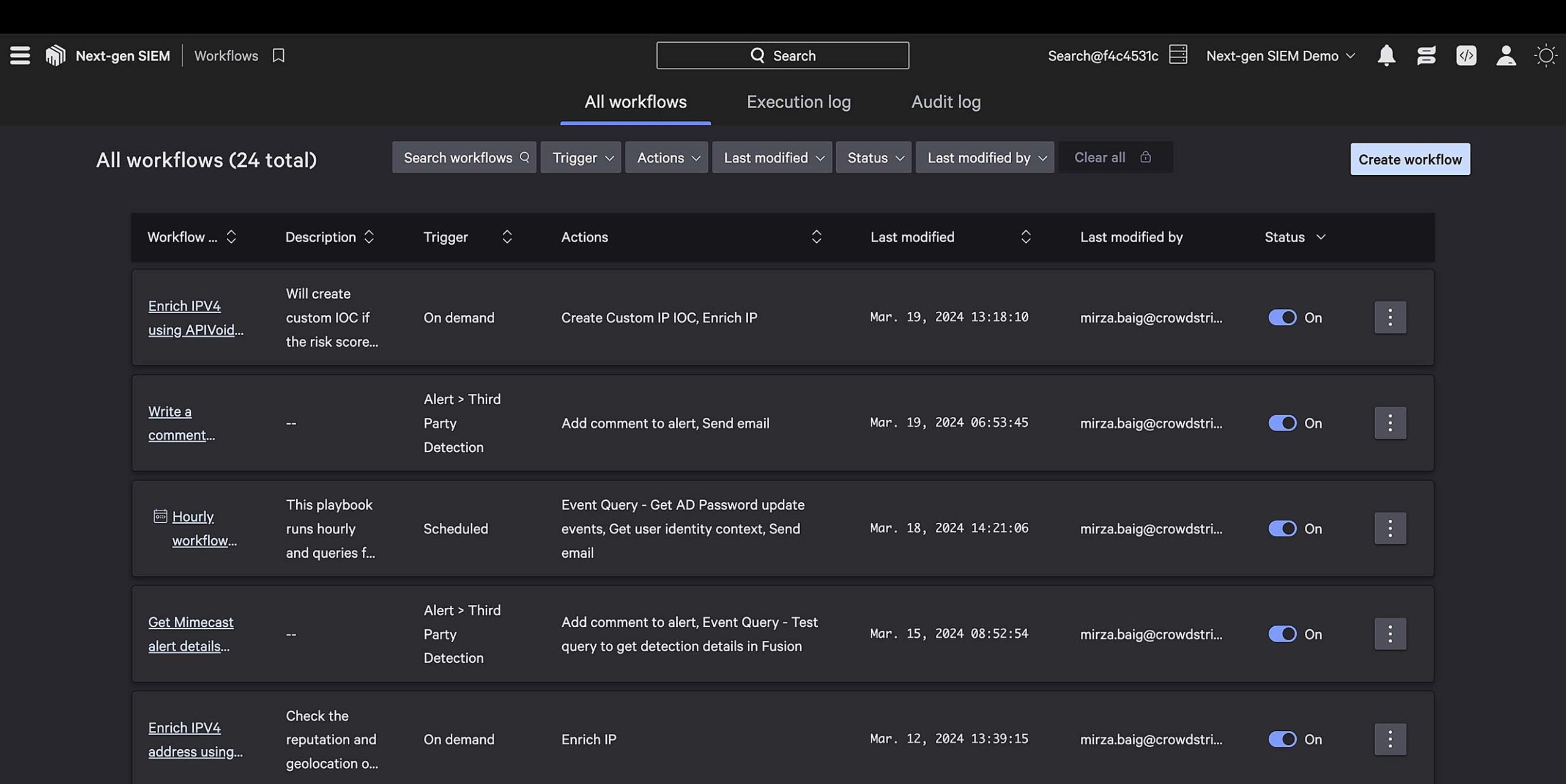Click the CrowdStrike falcon logo
Screen dimensions: 1566x784
pos(55,56)
